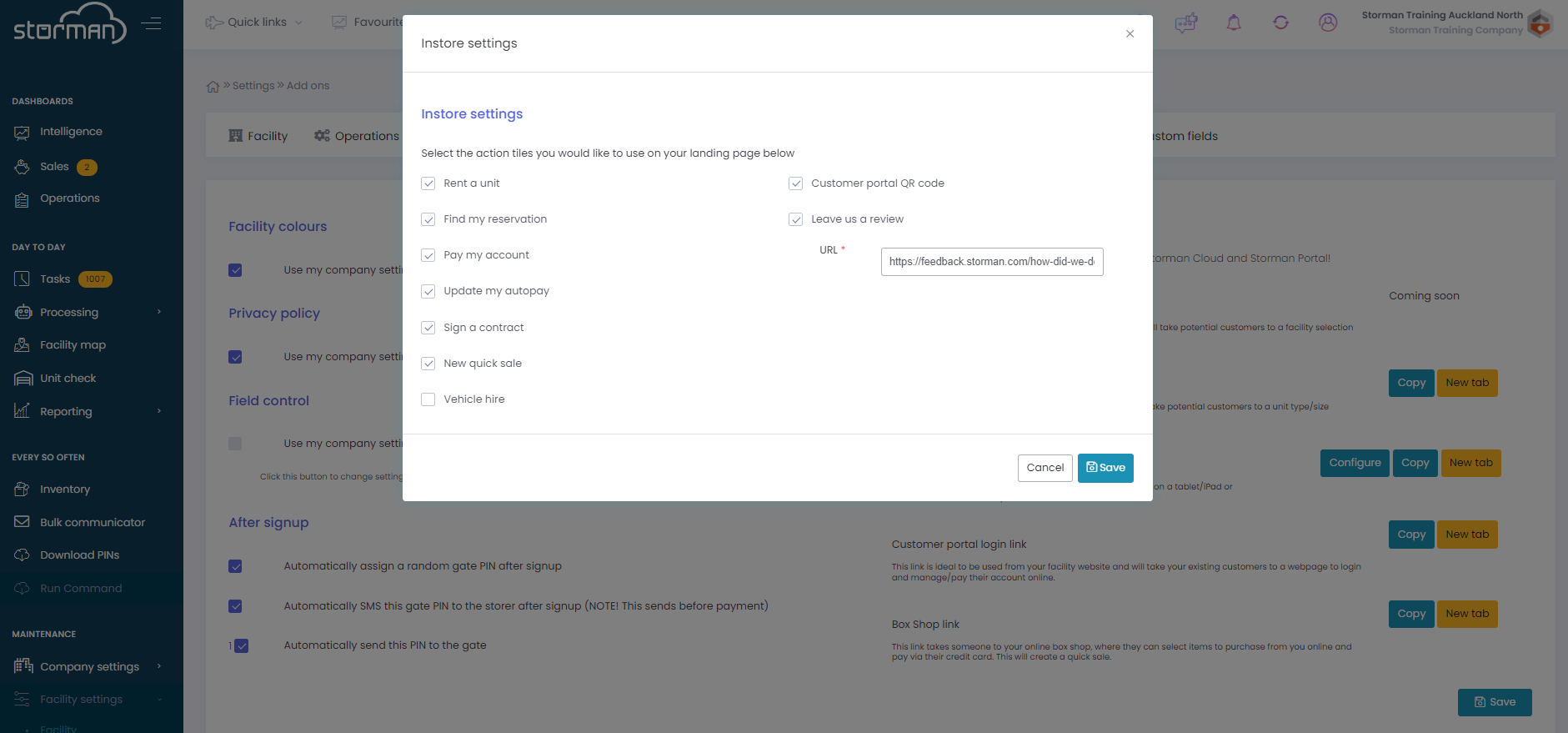Viewport: 1568px width, 733px height.
Task: Click the refresh sync icon in header
Action: (1281, 23)
